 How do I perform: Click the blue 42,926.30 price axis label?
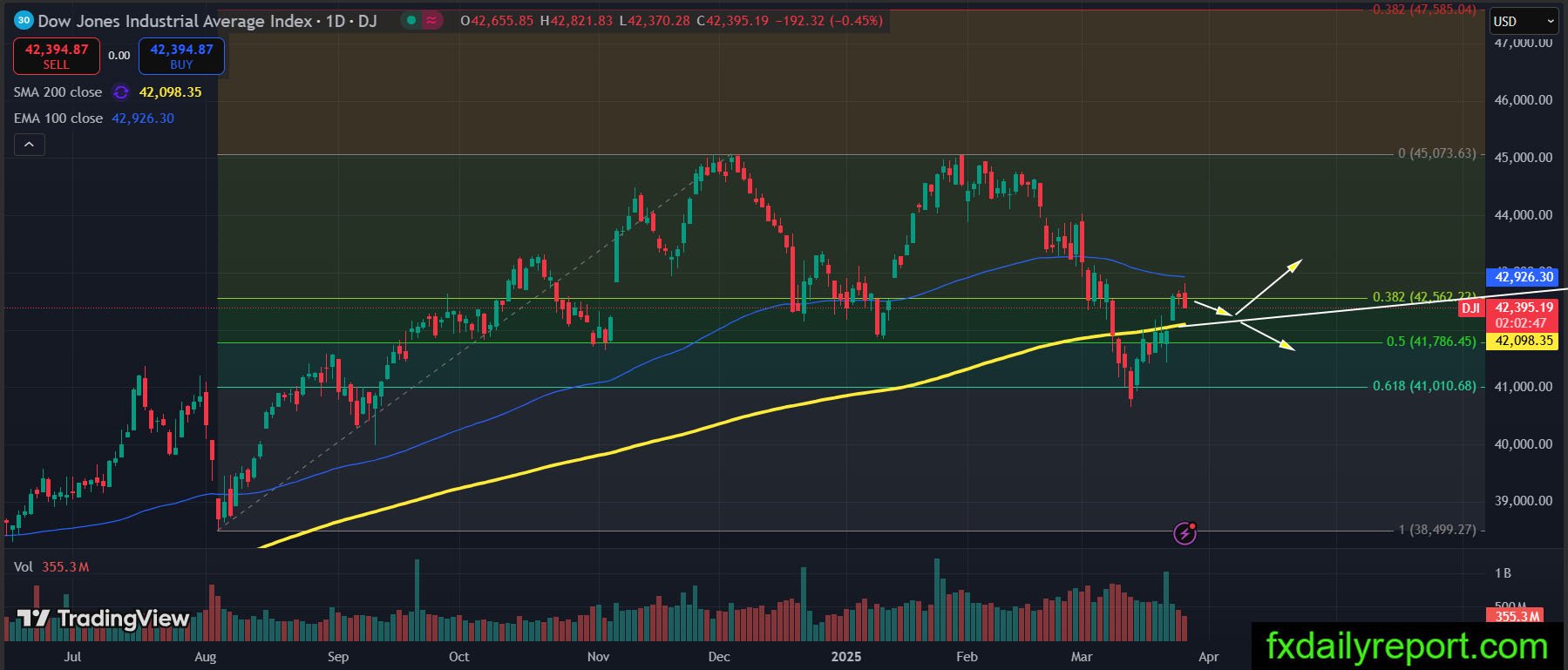click(1524, 277)
